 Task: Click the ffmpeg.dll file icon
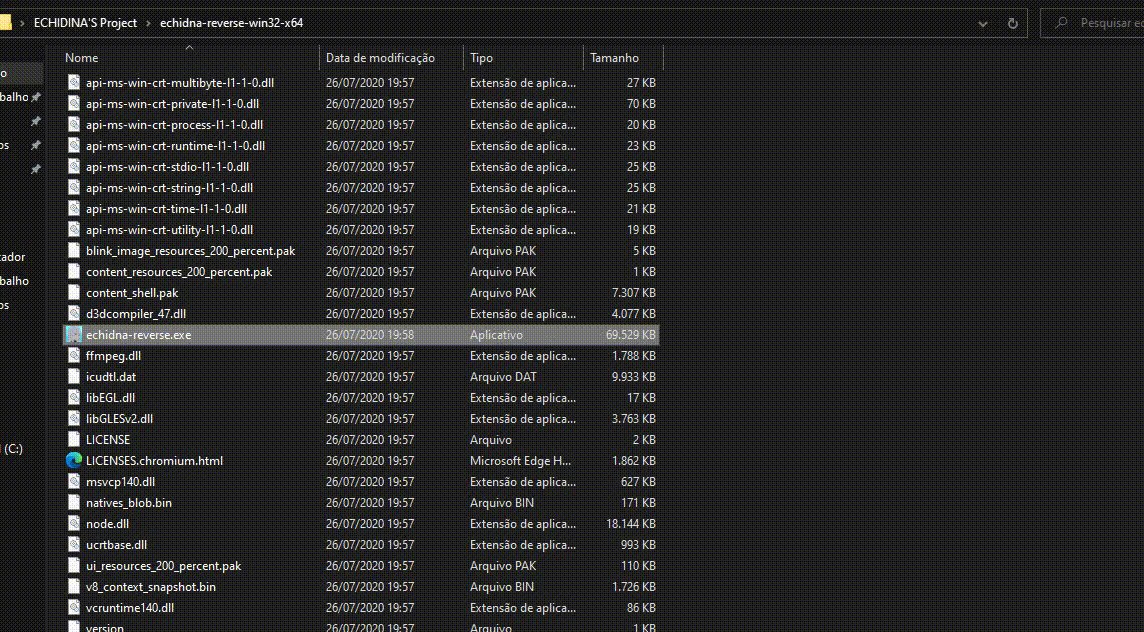coord(73,356)
